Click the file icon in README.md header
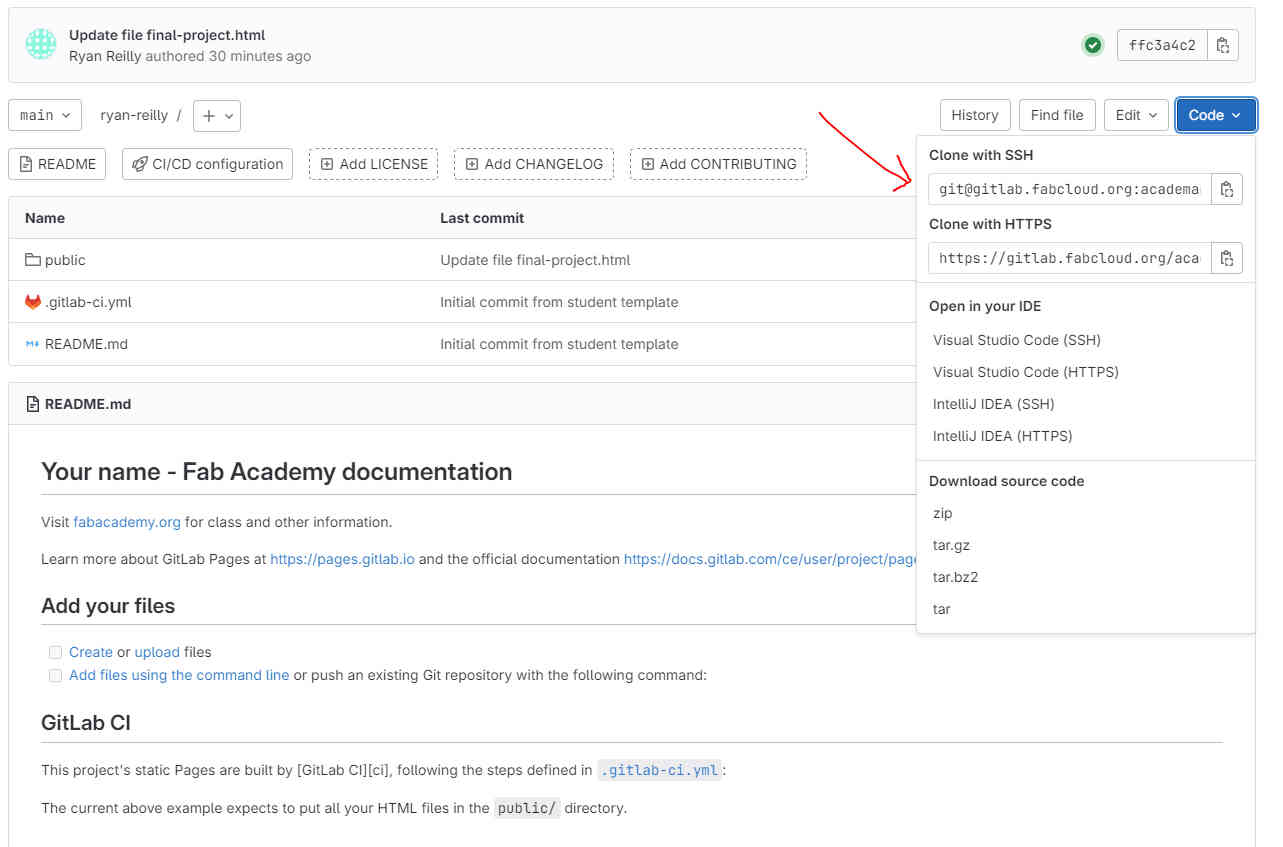The height and width of the screenshot is (847, 1283). coord(33,404)
